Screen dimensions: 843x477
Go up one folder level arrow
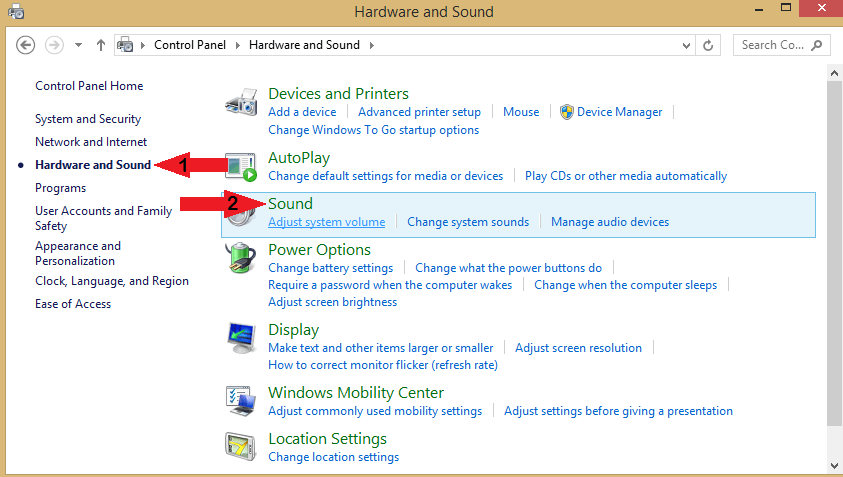101,45
